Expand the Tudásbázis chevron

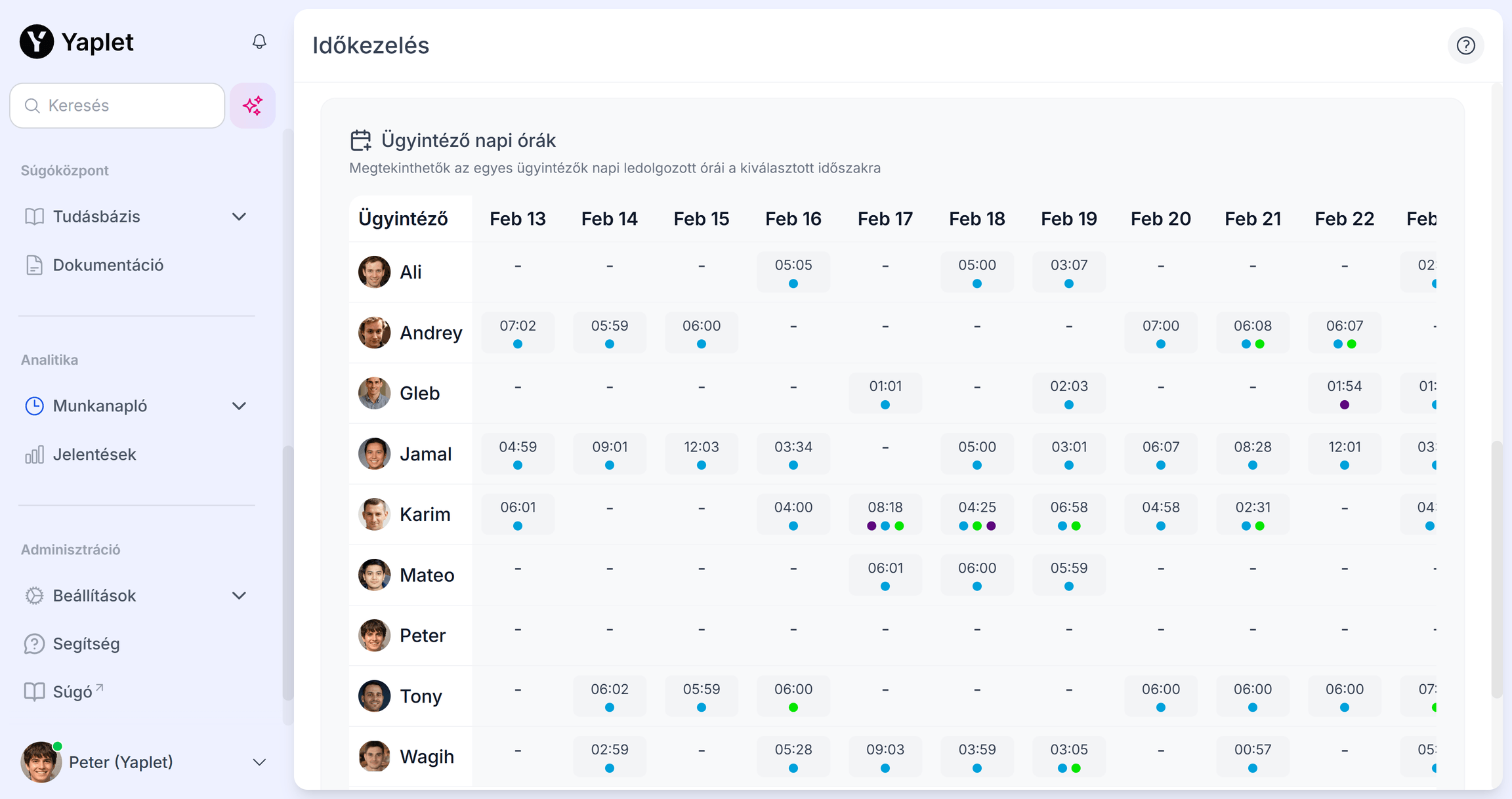point(239,216)
